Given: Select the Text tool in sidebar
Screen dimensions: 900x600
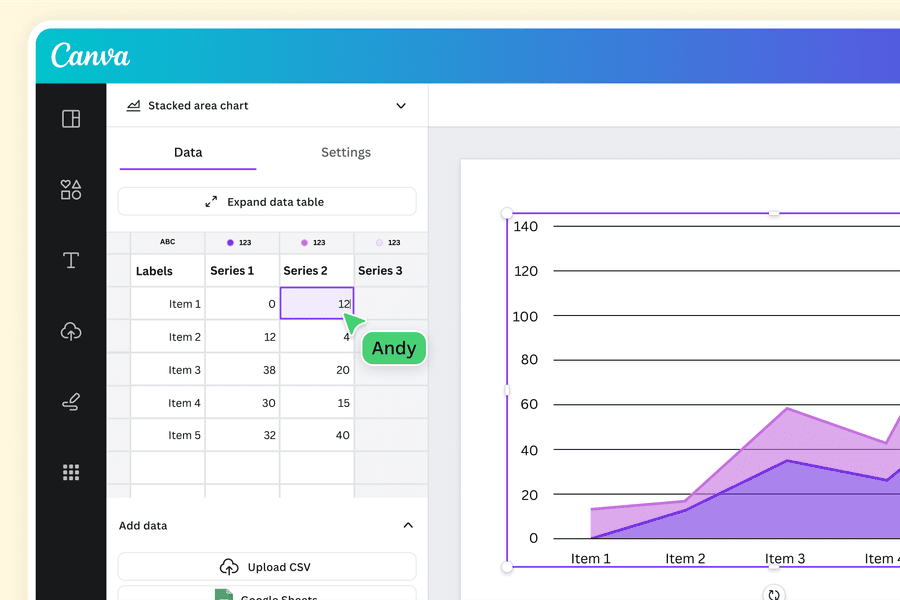Looking at the screenshot, I should pyautogui.click(x=71, y=260).
